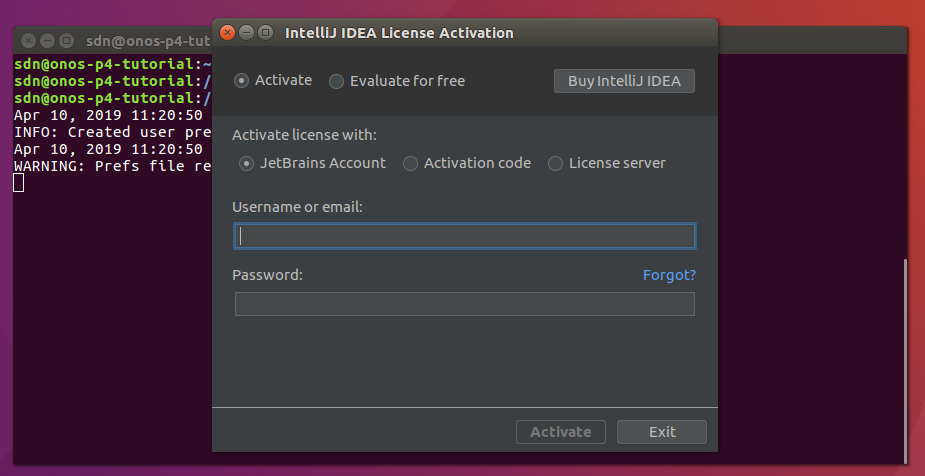Click the Exit button
This screenshot has height=476, width=925.
[x=662, y=432]
